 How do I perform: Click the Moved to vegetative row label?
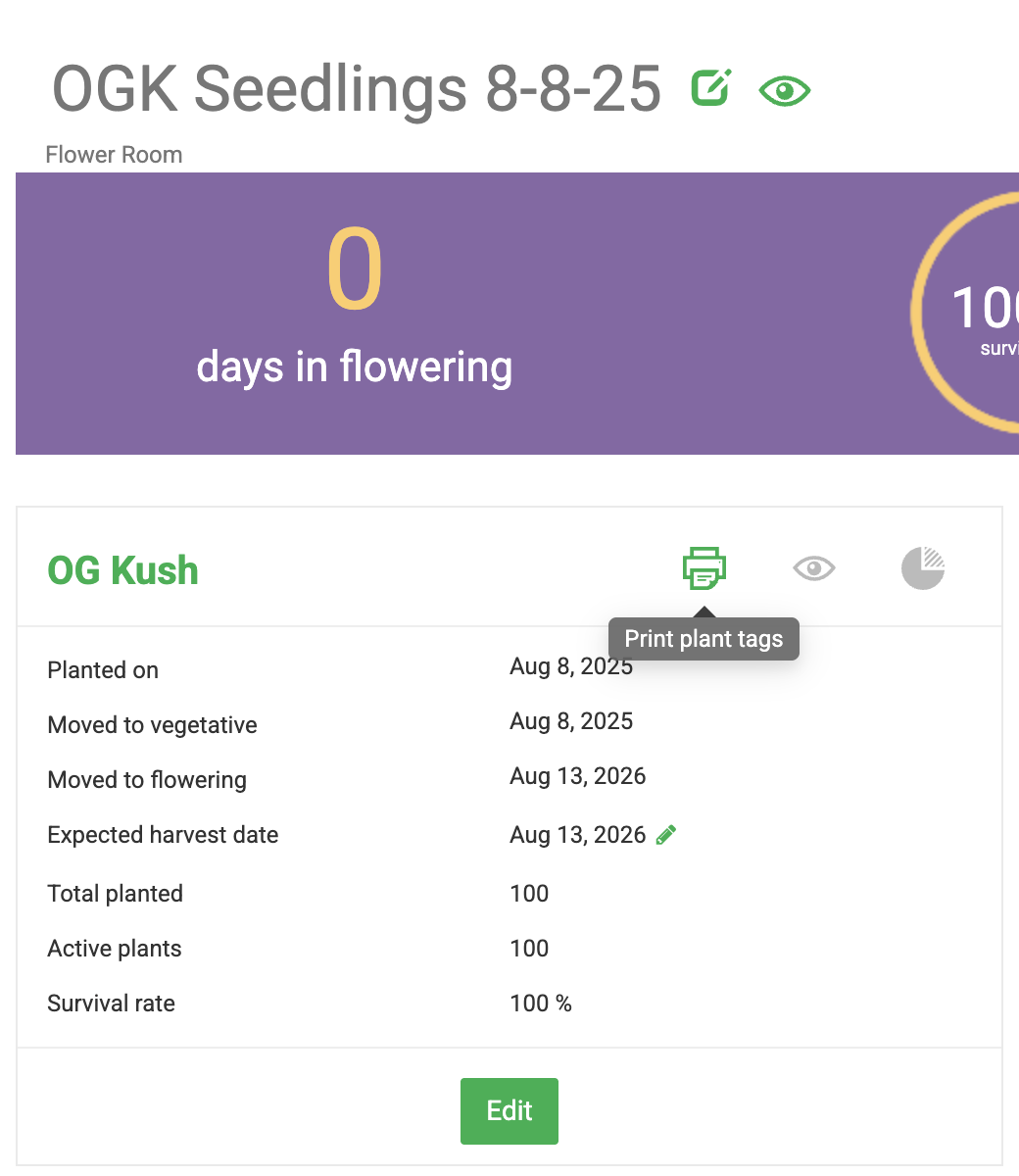[153, 725]
